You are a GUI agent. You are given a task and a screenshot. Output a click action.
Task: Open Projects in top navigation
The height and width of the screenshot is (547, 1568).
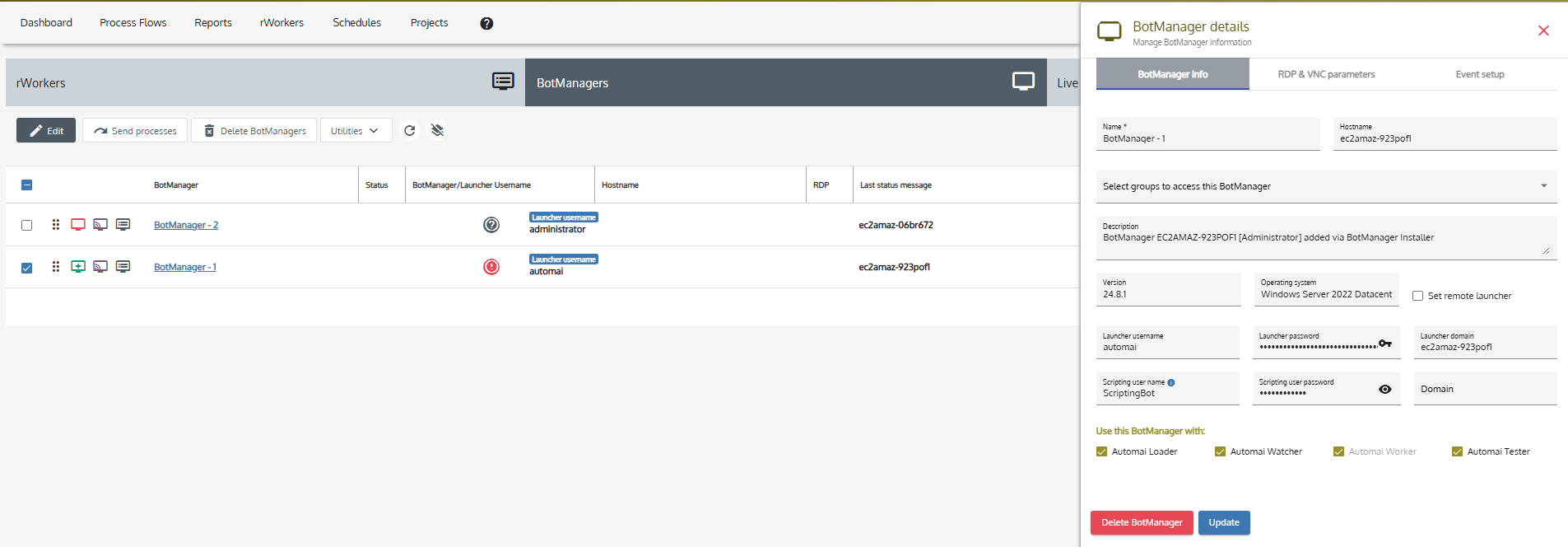click(429, 22)
